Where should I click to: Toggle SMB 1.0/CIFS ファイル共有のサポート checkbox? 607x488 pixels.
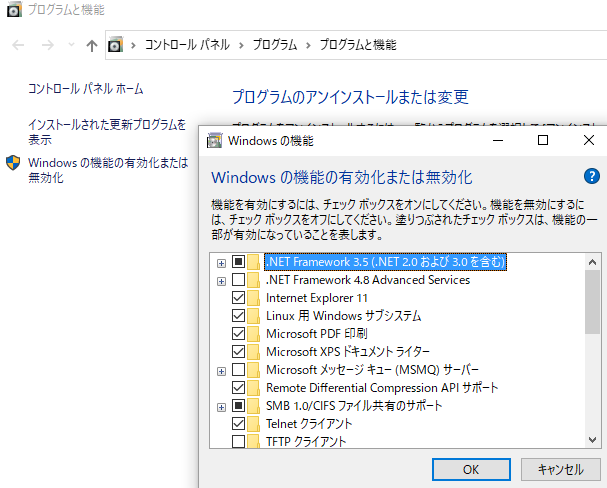[x=238, y=406]
